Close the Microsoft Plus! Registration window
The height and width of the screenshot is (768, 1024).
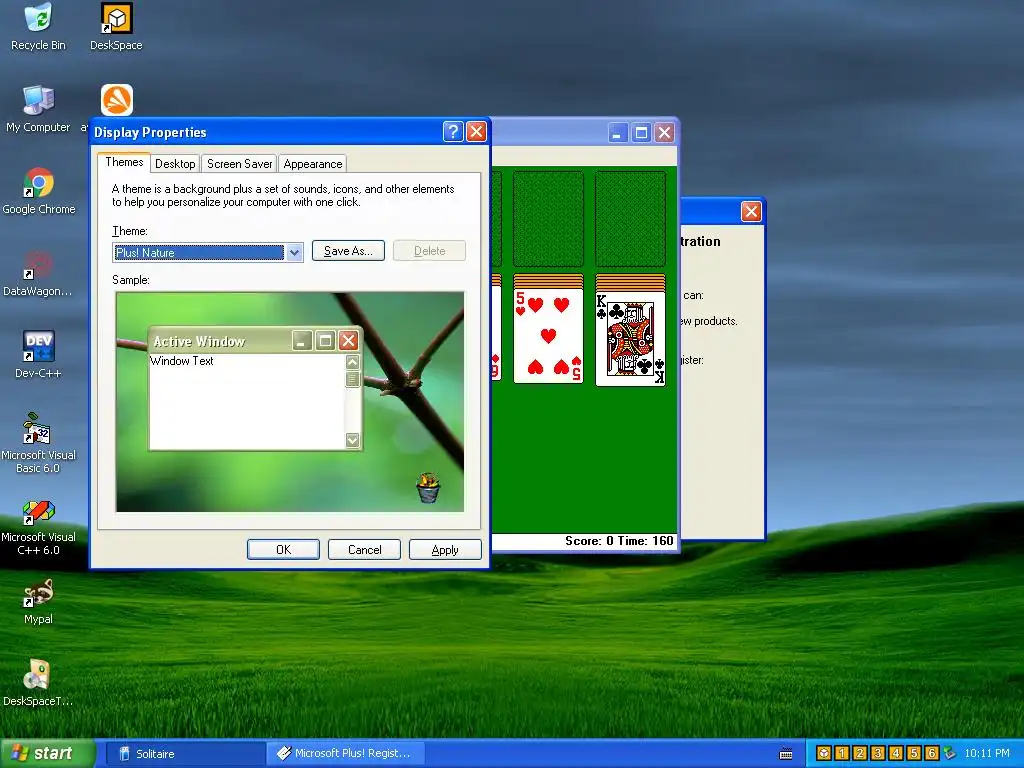tap(751, 212)
